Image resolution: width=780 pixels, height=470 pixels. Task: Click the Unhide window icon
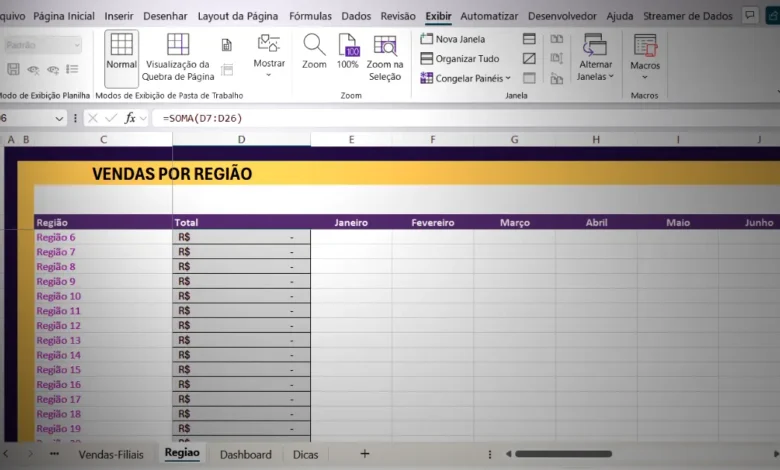529,78
